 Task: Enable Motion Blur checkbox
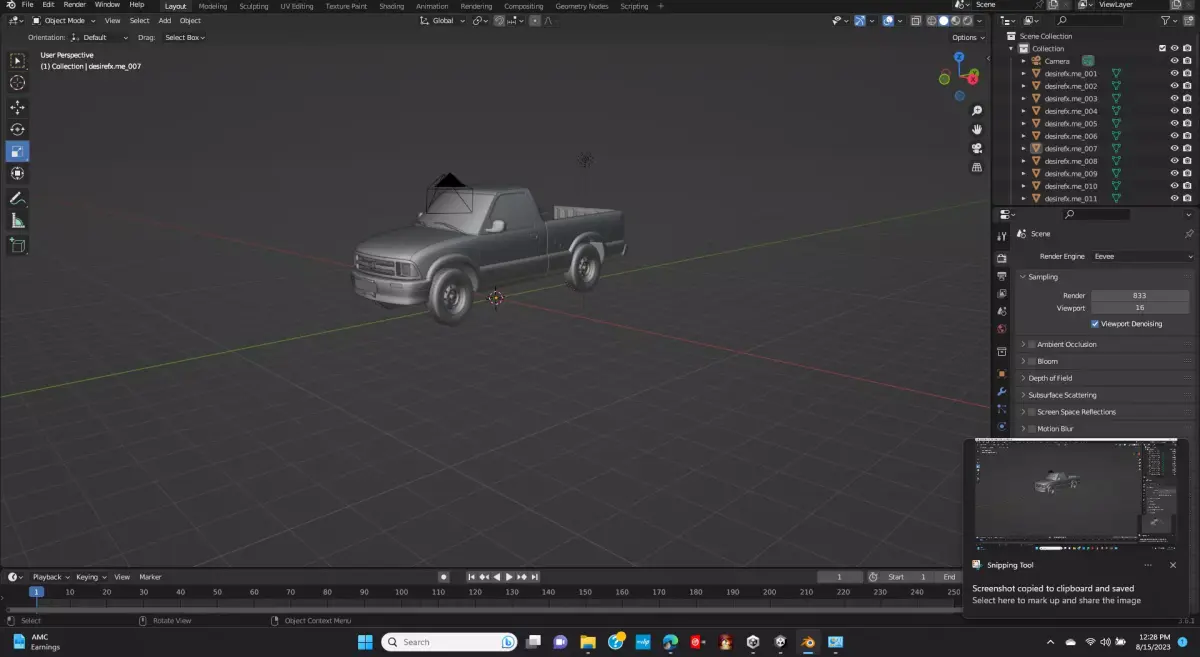(1032, 429)
